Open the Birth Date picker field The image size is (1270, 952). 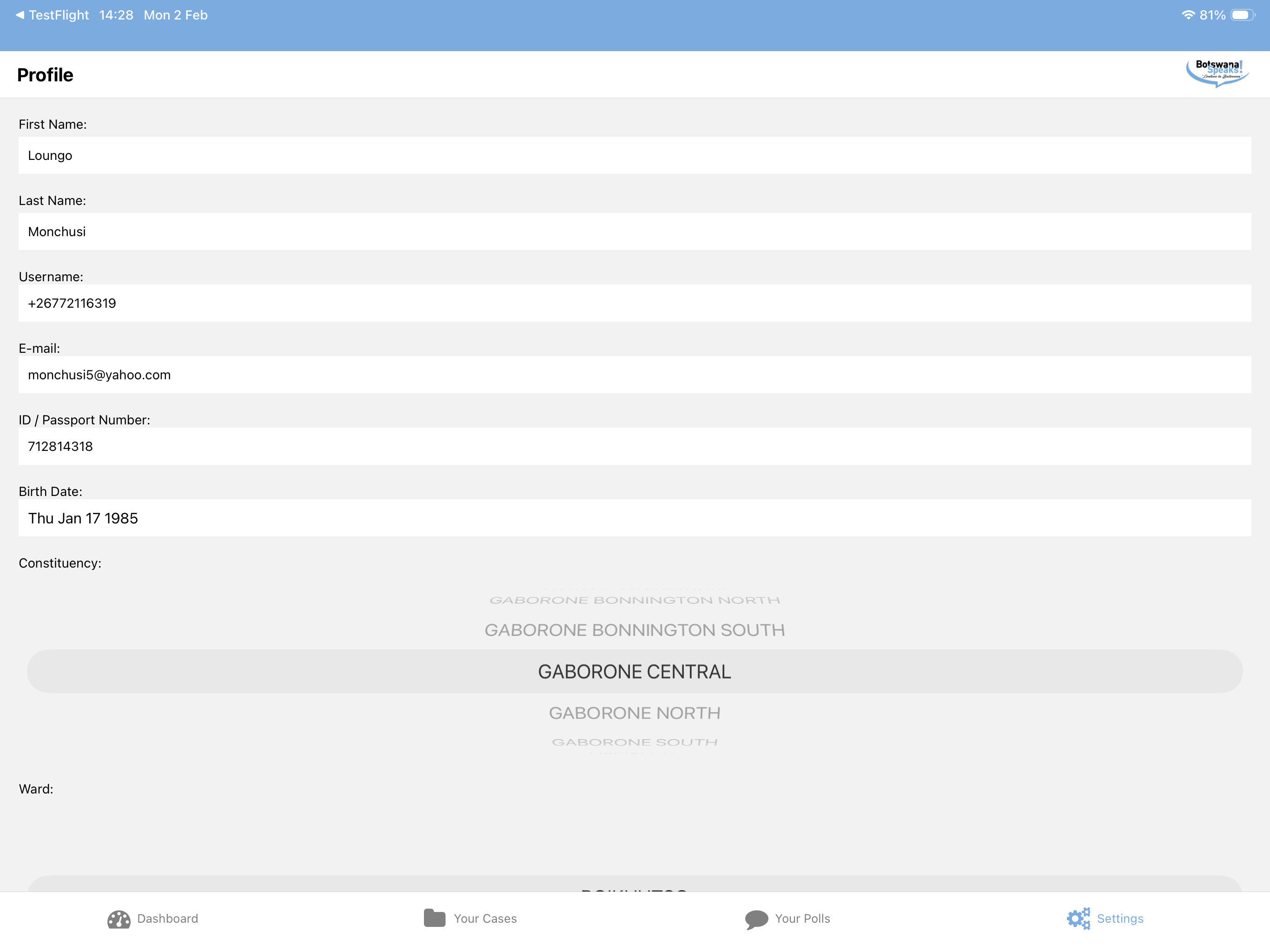[x=635, y=518]
